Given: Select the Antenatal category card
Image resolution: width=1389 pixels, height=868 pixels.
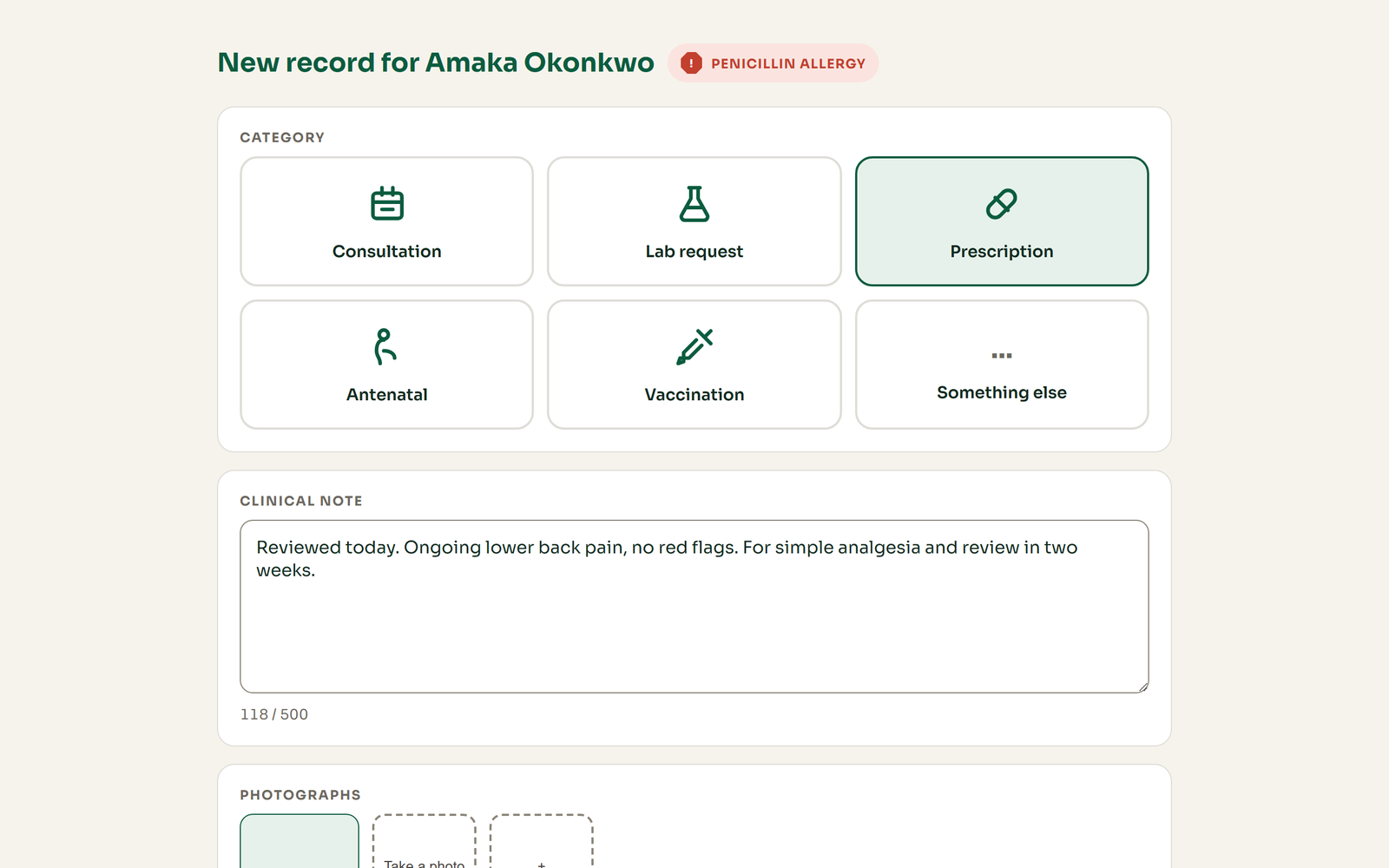Looking at the screenshot, I should click(x=386, y=365).
